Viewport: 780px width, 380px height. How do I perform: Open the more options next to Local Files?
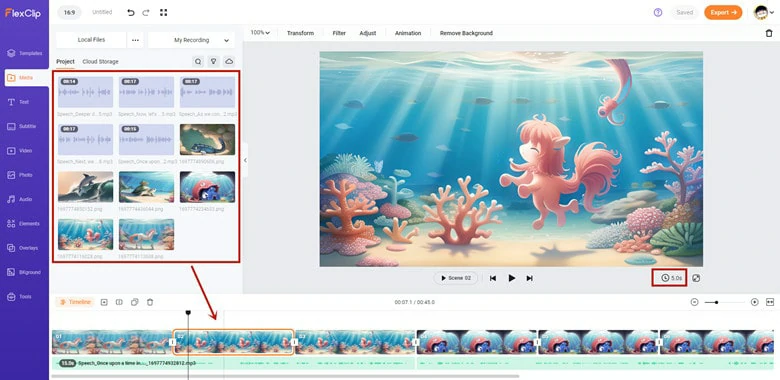point(135,40)
